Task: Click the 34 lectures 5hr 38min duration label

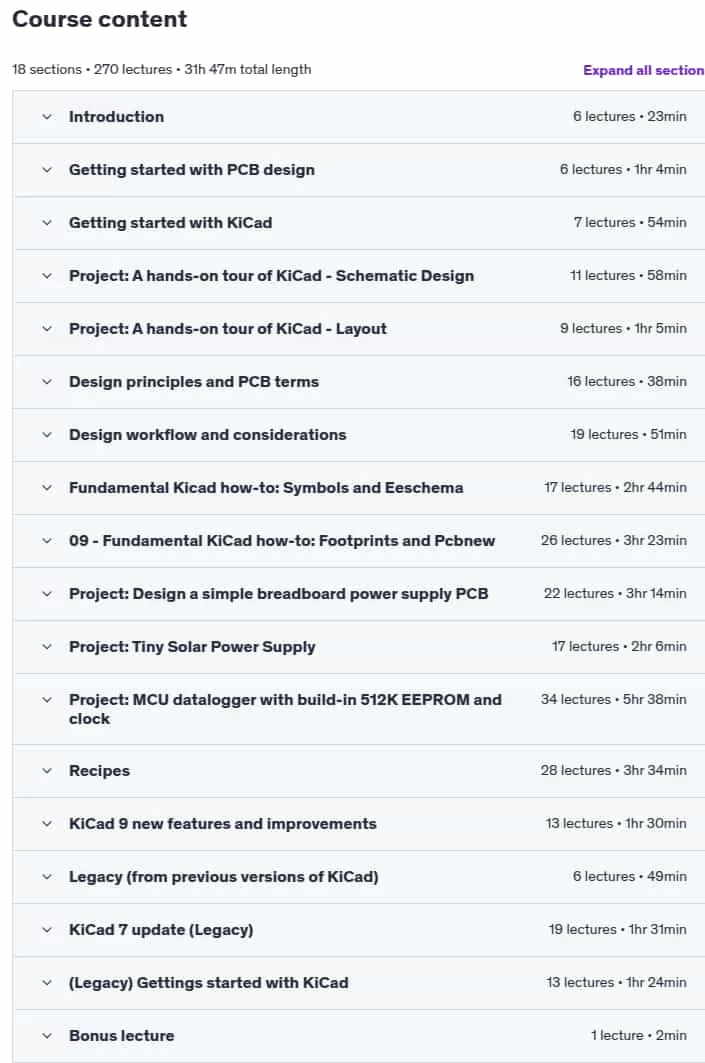Action: pyautogui.click(x=613, y=699)
